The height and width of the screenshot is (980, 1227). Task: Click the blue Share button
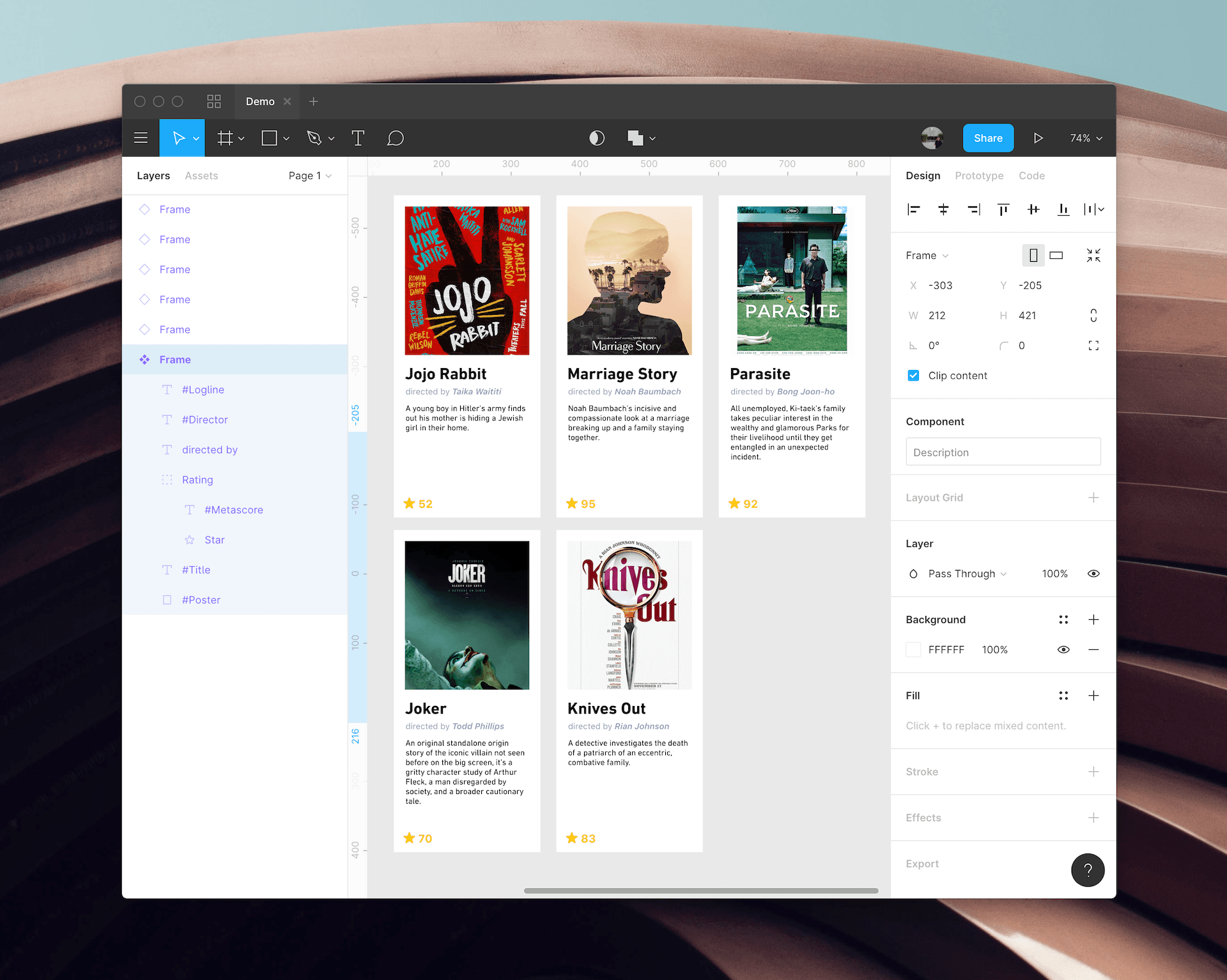(x=987, y=138)
